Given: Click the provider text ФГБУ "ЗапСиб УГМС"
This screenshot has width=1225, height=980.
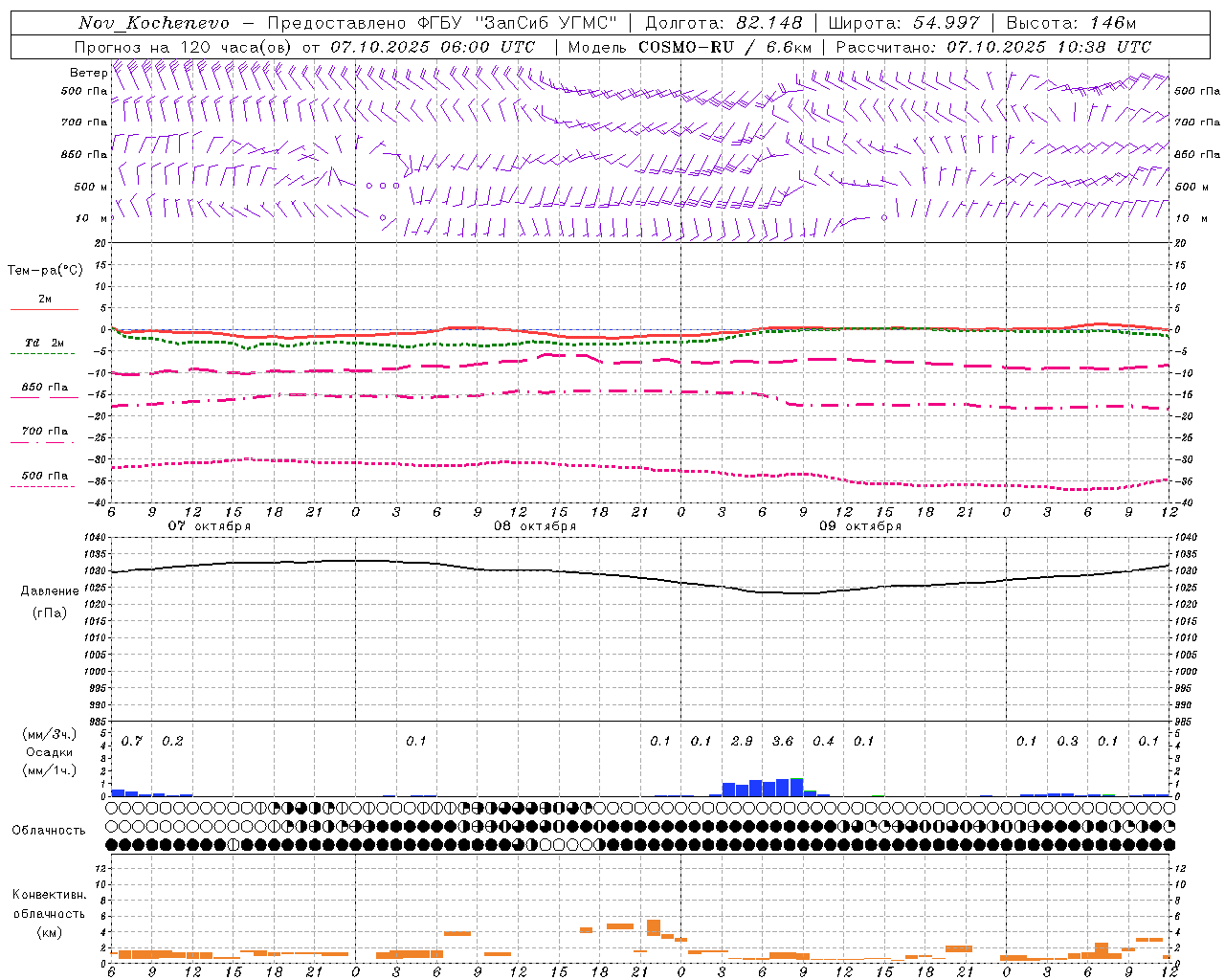Looking at the screenshot, I should tap(517, 23).
